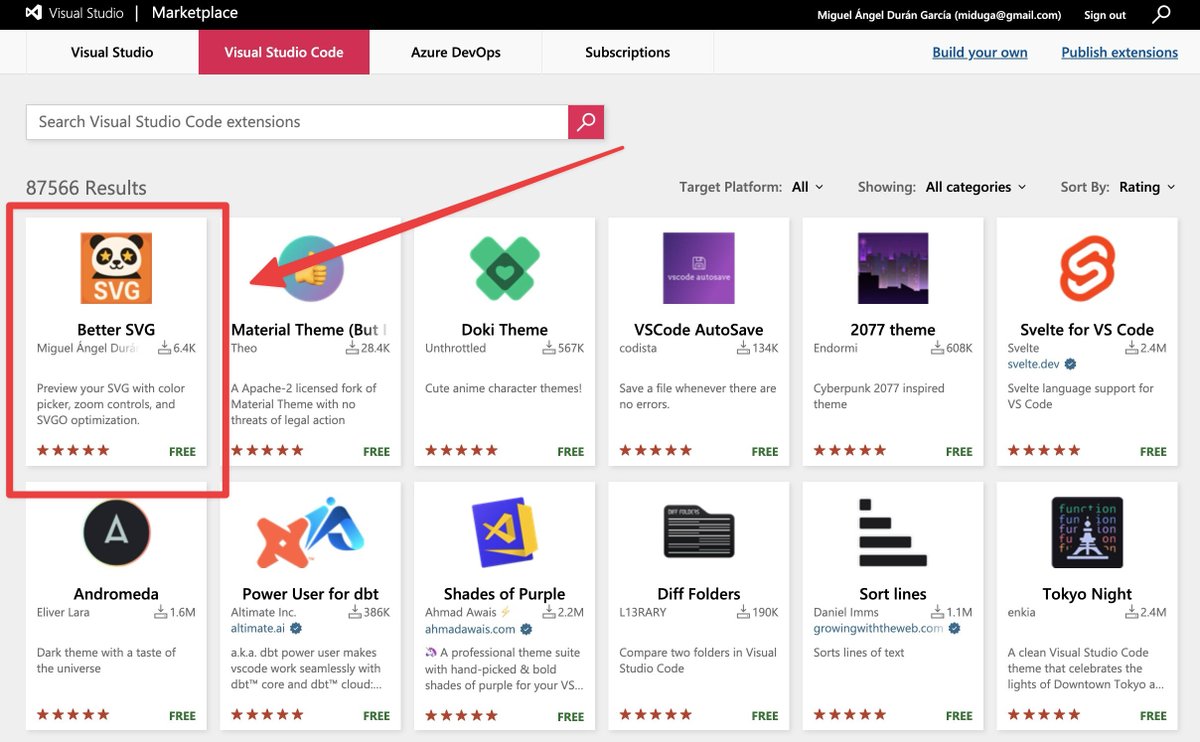Click the Tokyo Night title
1200x742 pixels.
[x=1087, y=593]
